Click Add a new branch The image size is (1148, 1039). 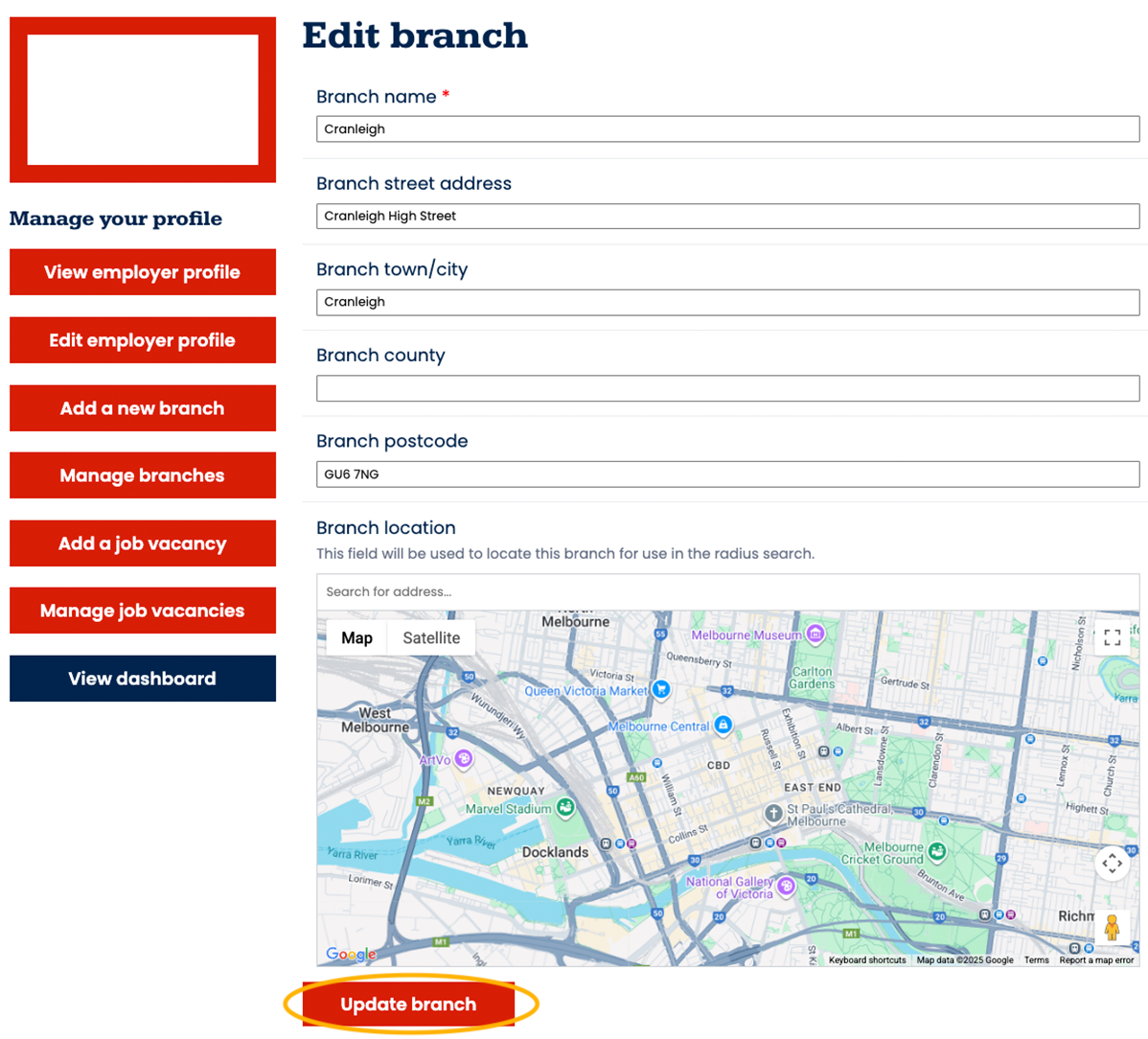point(143,408)
